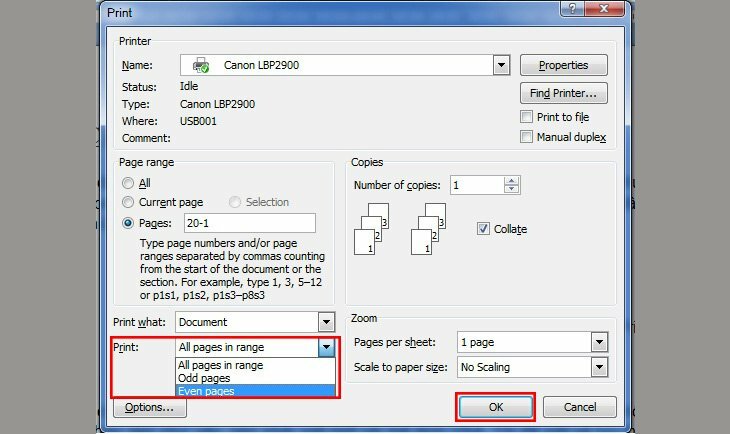Toggle the Manual duplex checkbox
Screen dimensions: 730x434
click(x=527, y=137)
